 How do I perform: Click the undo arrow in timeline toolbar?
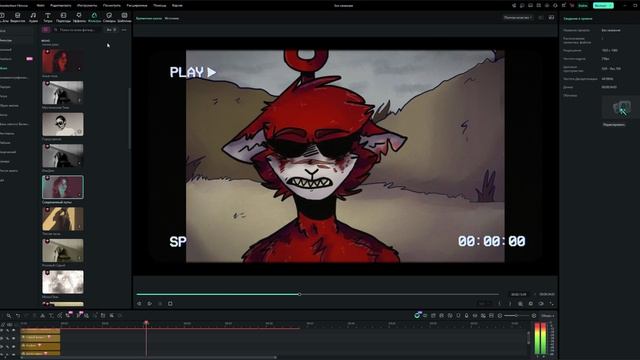point(18,316)
